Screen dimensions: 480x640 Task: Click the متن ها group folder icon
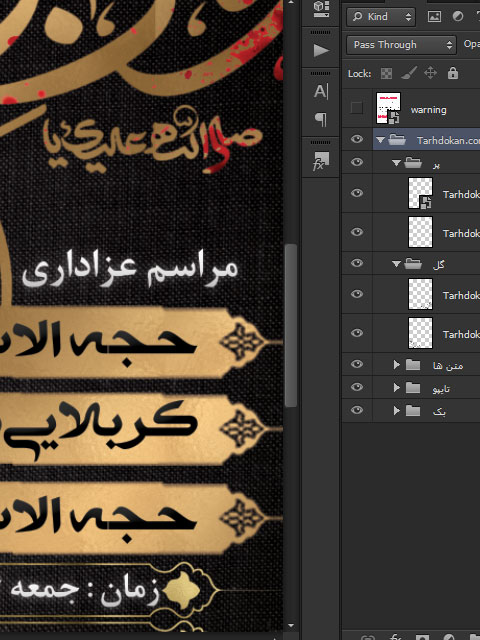pos(413,364)
